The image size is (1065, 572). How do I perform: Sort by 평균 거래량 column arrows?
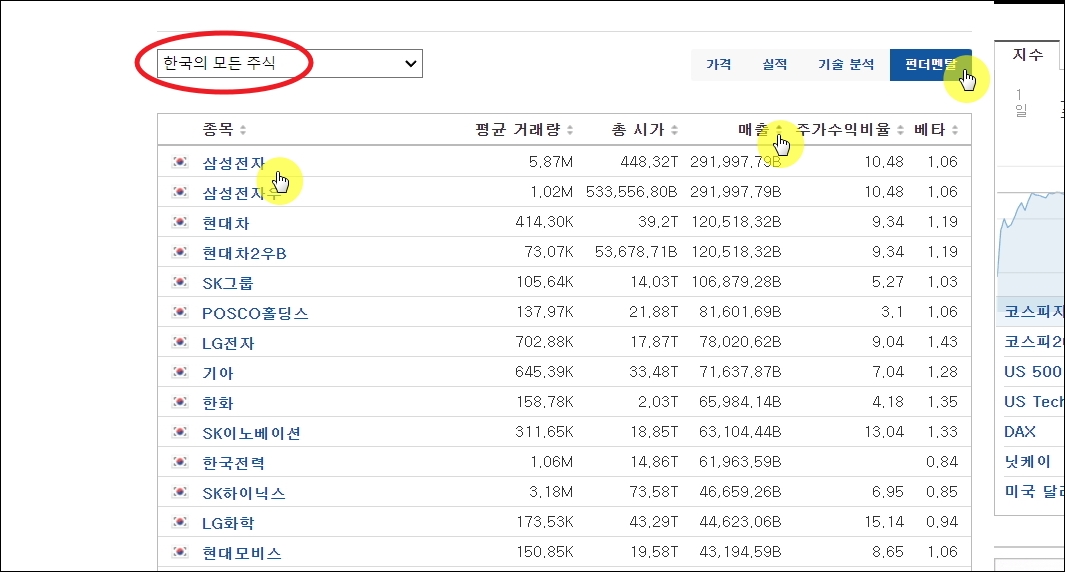(x=570, y=130)
